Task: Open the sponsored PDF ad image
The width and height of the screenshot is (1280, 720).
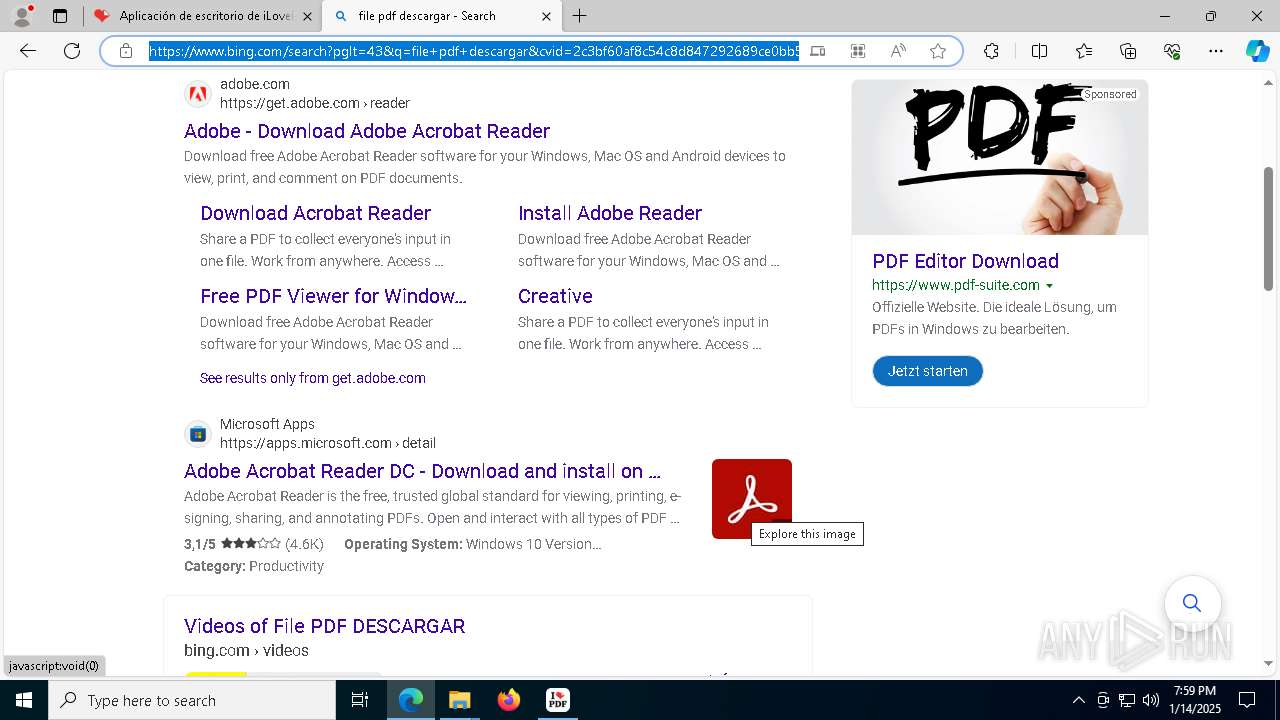Action: click(x=1000, y=157)
